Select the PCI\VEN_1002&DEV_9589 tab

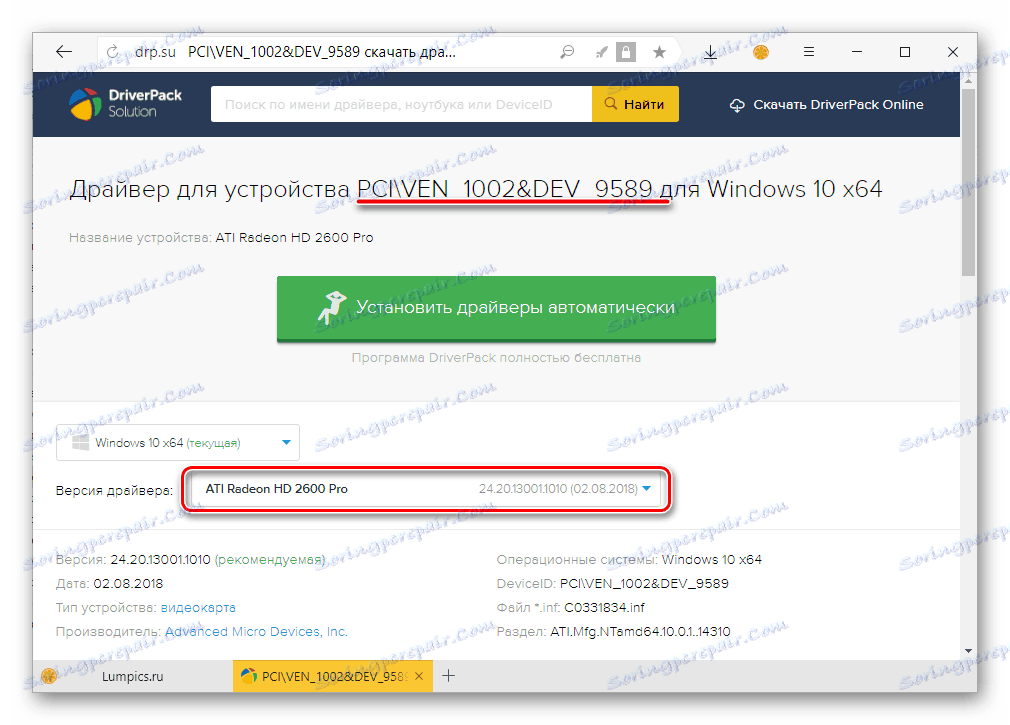point(330,676)
